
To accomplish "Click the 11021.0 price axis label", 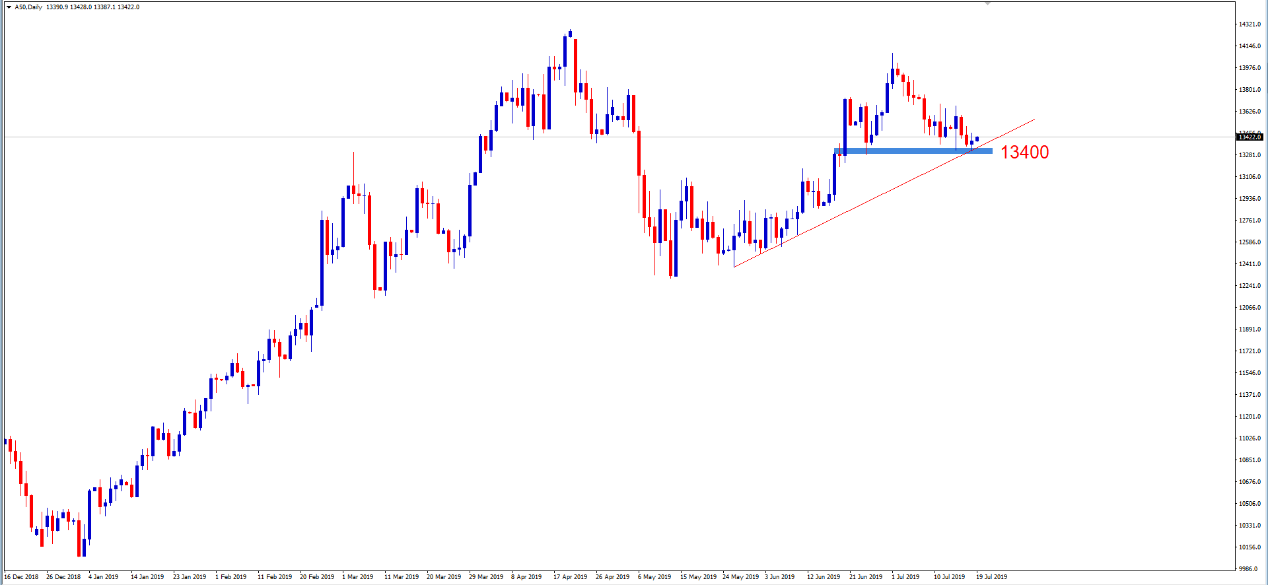I will [x=1248, y=438].
